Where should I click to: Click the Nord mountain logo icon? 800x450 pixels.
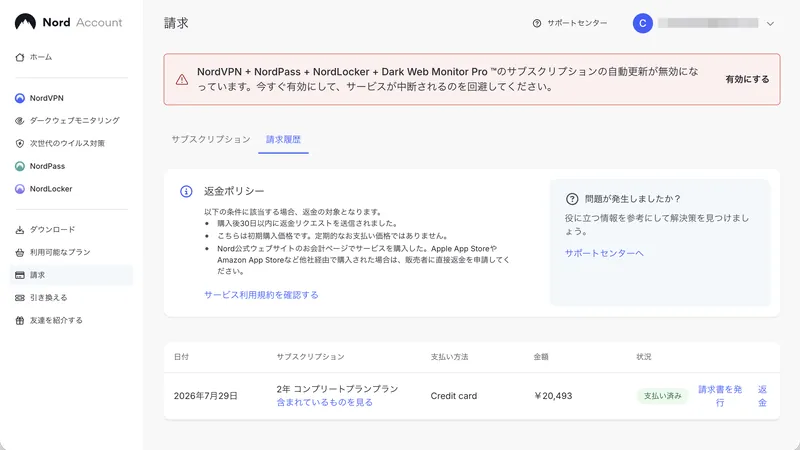[25, 22]
